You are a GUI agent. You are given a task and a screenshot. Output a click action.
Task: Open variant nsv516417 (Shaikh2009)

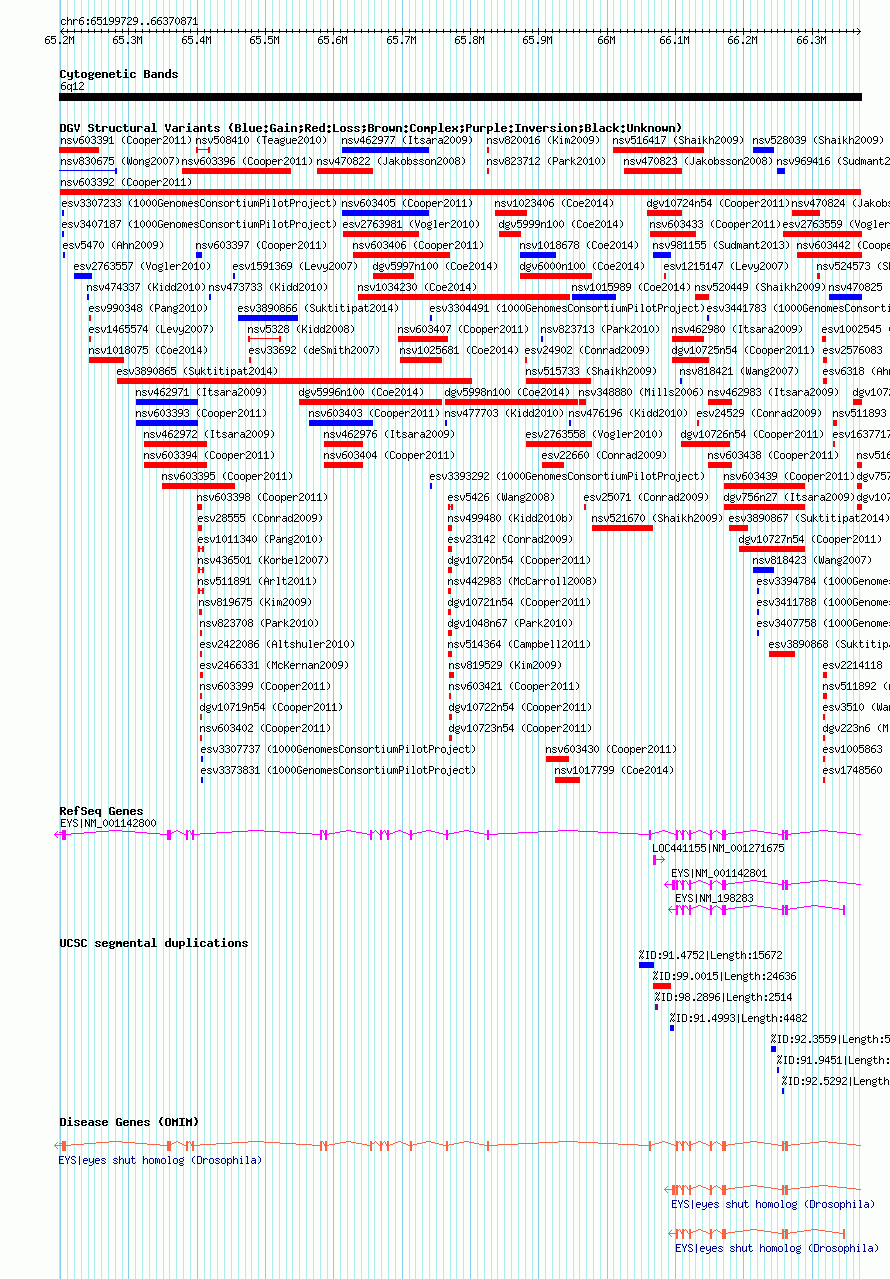678,140
